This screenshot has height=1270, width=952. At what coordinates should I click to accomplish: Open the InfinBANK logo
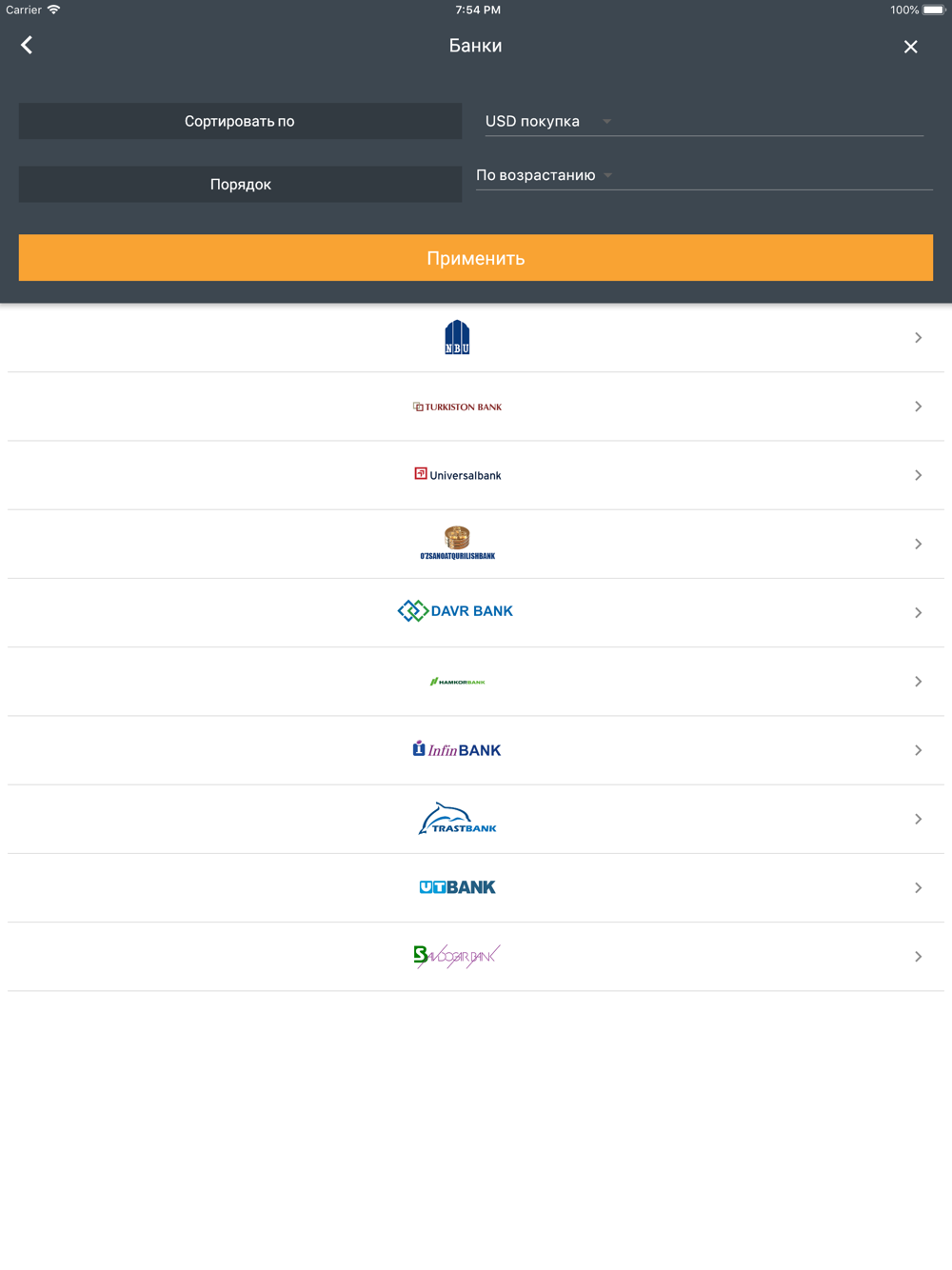[x=457, y=749]
